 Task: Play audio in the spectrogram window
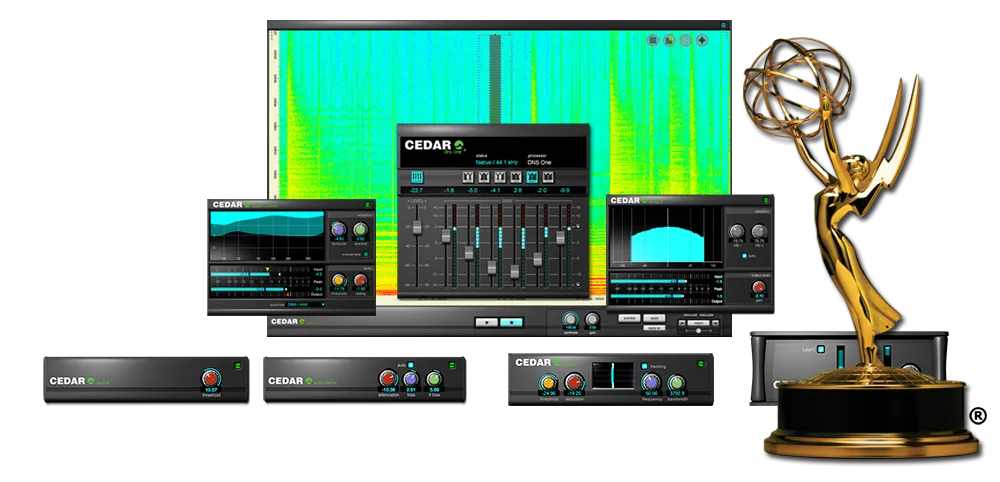487,323
